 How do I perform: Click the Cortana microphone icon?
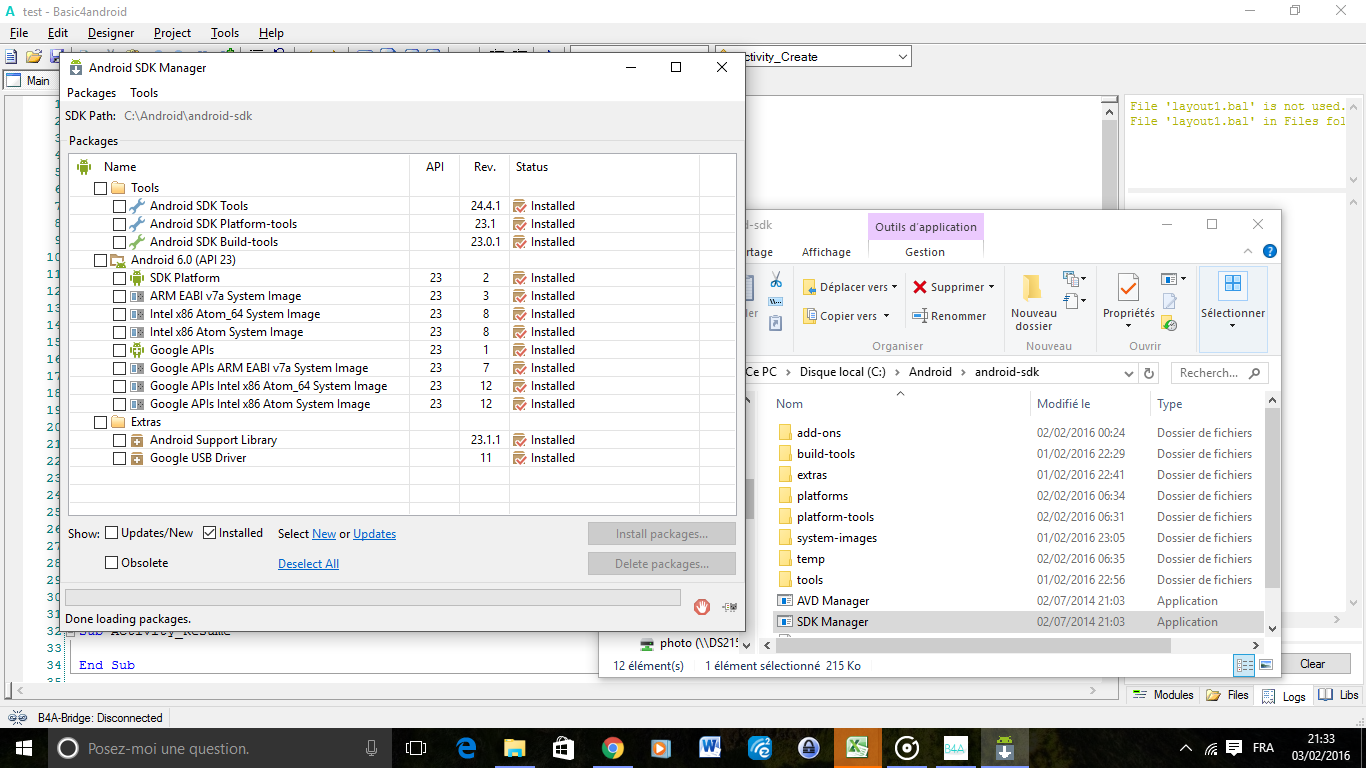coord(372,748)
